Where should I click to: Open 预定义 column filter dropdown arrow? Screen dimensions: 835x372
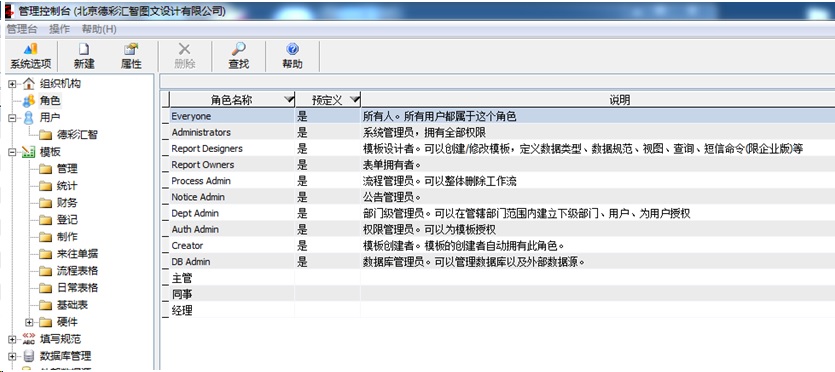(354, 100)
